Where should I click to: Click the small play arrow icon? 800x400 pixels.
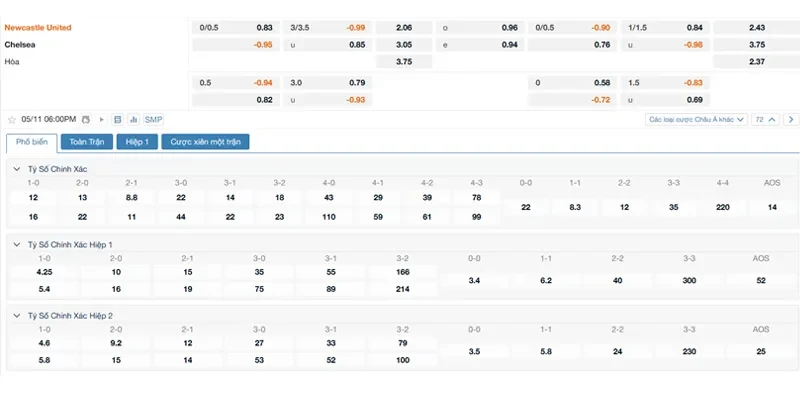click(101, 119)
